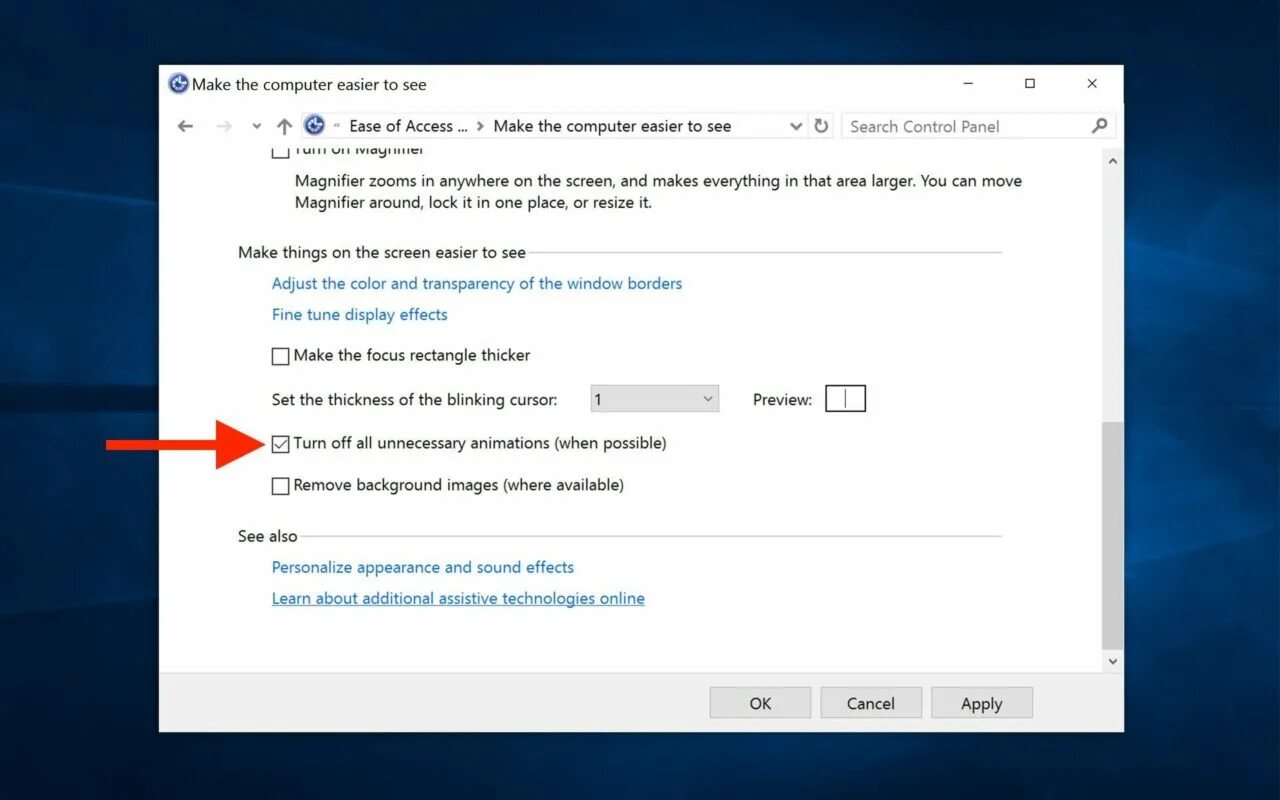Click the Apply button
1280x800 pixels.
(982, 703)
